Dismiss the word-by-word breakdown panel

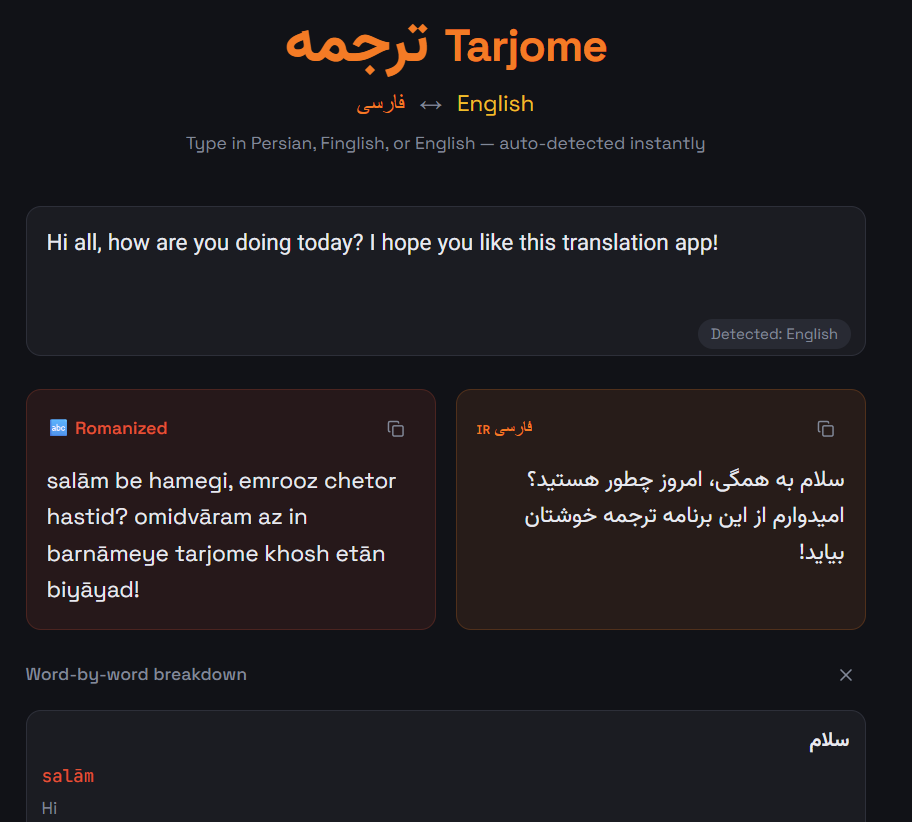coord(846,675)
